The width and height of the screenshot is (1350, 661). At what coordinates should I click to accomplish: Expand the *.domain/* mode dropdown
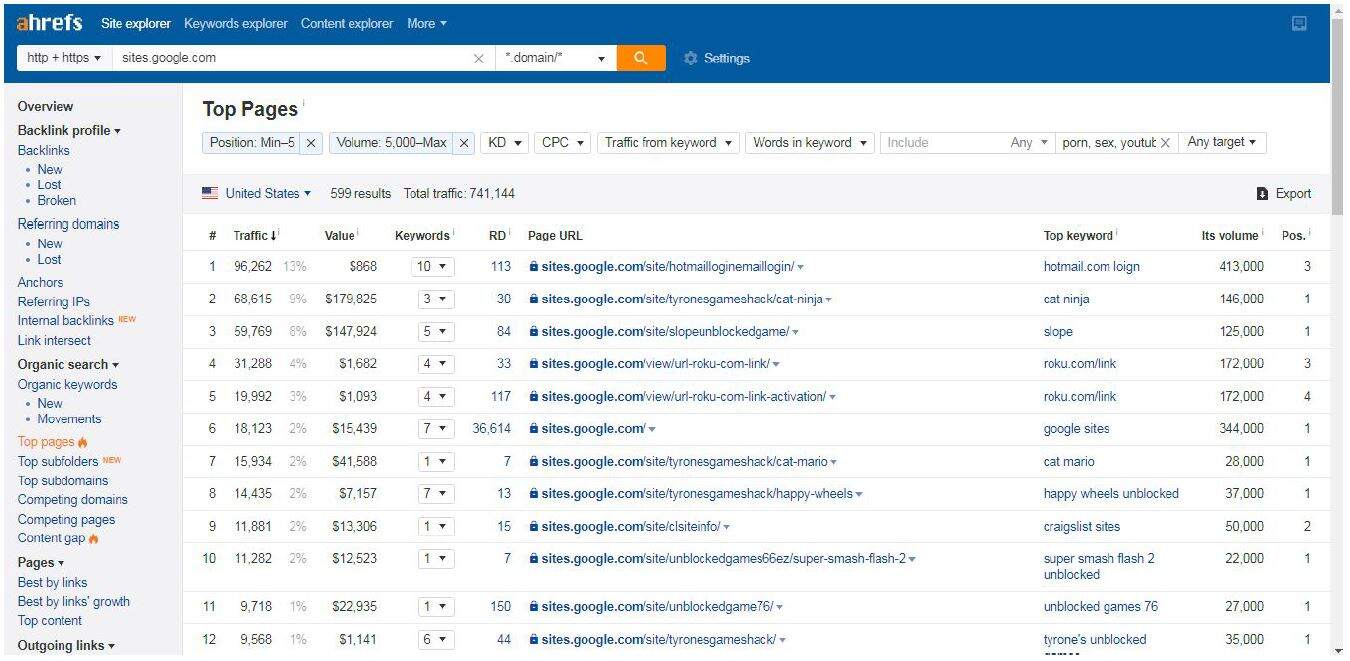[556, 58]
